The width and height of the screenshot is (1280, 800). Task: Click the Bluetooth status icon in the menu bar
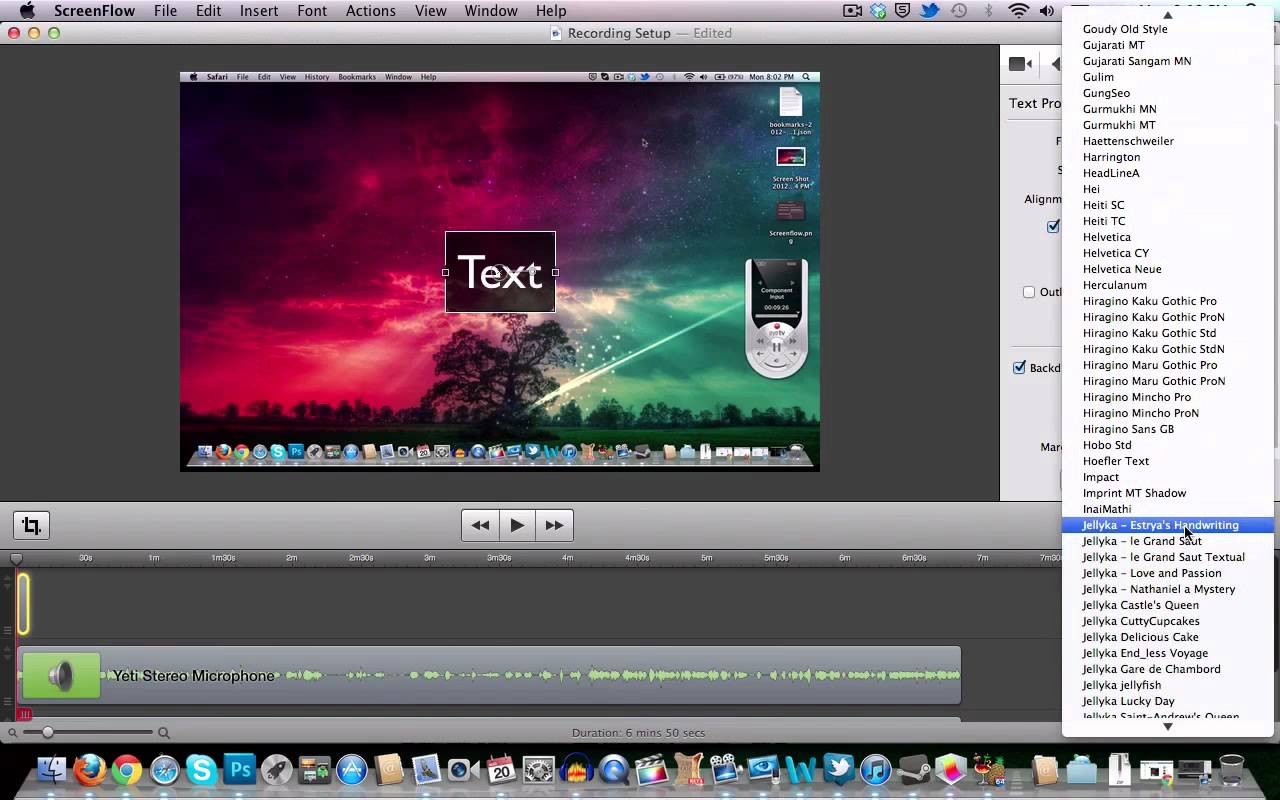pyautogui.click(x=989, y=11)
